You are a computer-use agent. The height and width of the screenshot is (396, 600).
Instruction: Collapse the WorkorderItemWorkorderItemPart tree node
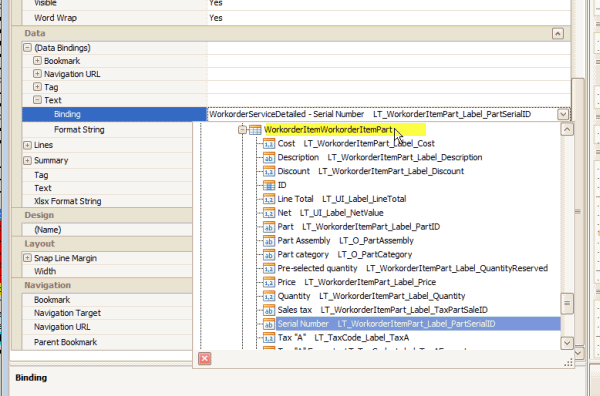[242, 130]
